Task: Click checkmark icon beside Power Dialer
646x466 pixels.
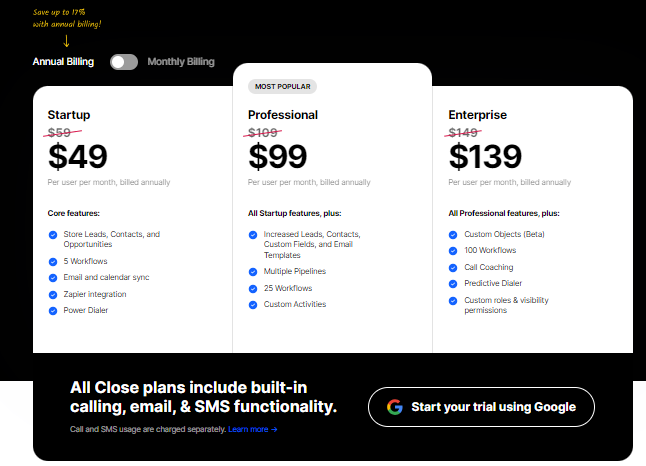Action: tap(53, 310)
